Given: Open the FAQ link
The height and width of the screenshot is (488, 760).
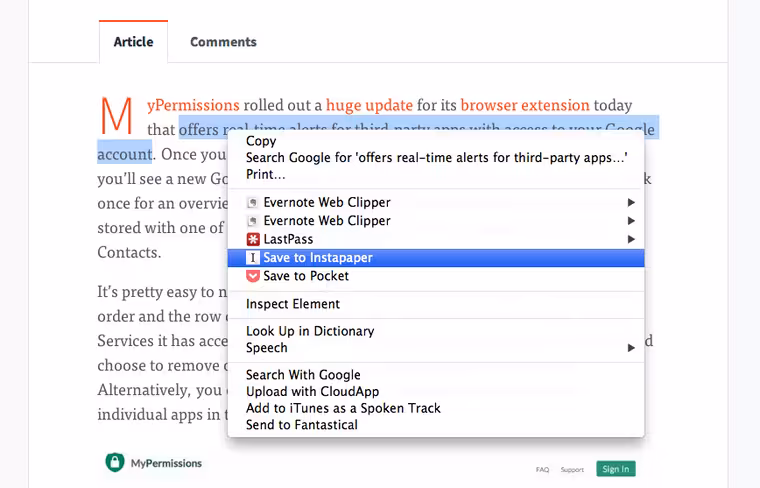Looking at the screenshot, I should click(x=542, y=470).
